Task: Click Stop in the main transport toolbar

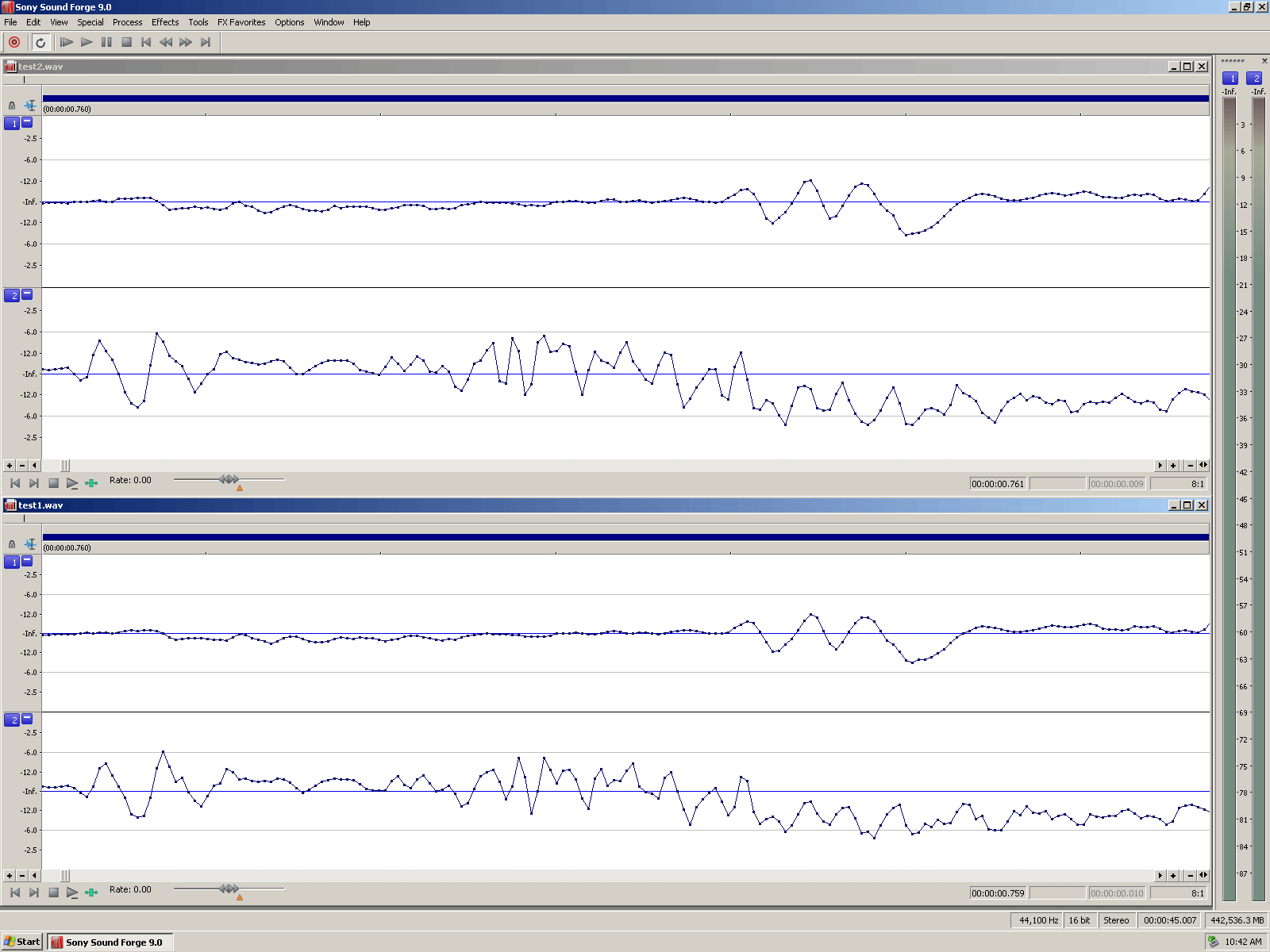Action: click(x=126, y=42)
